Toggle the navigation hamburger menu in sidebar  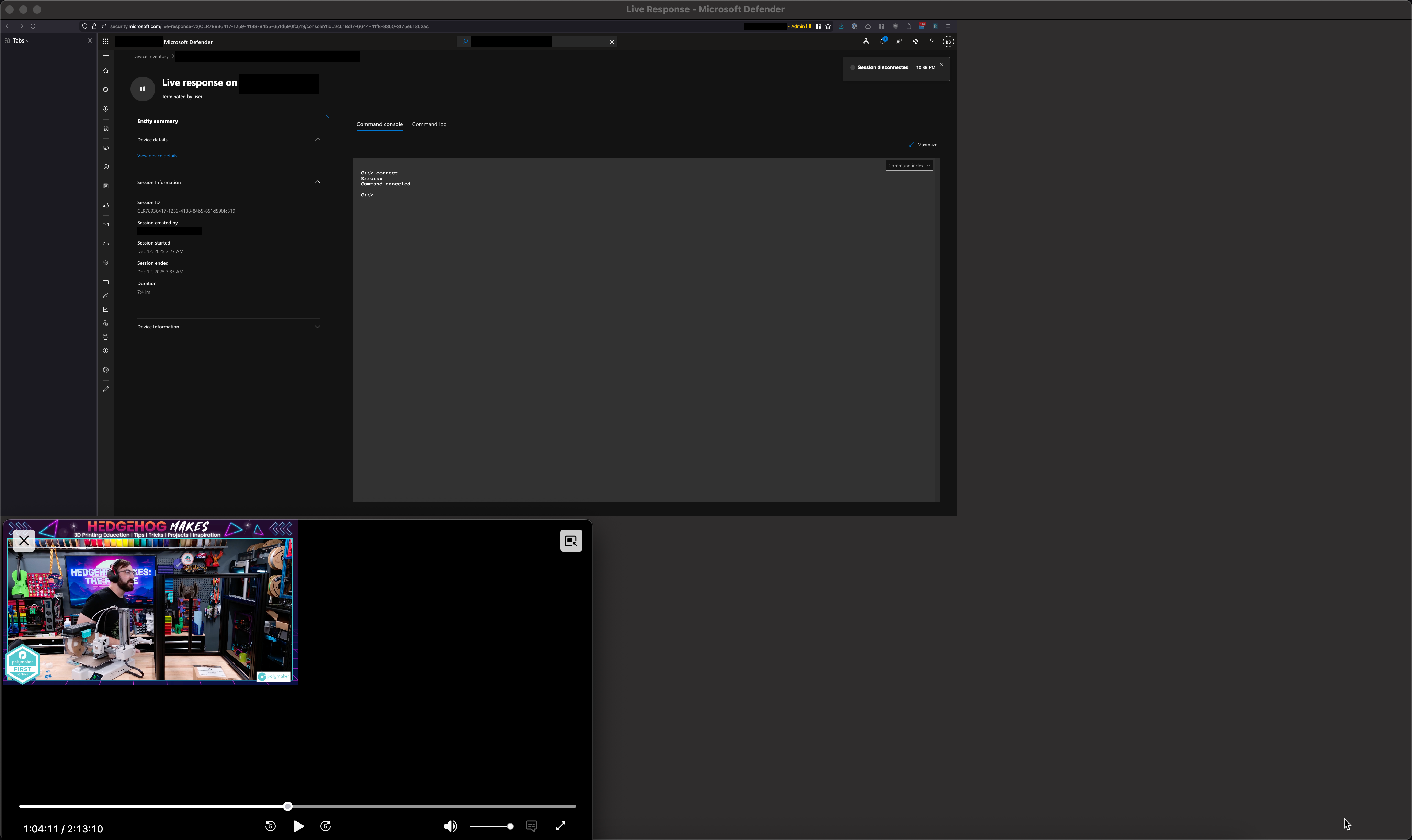pyautogui.click(x=105, y=57)
